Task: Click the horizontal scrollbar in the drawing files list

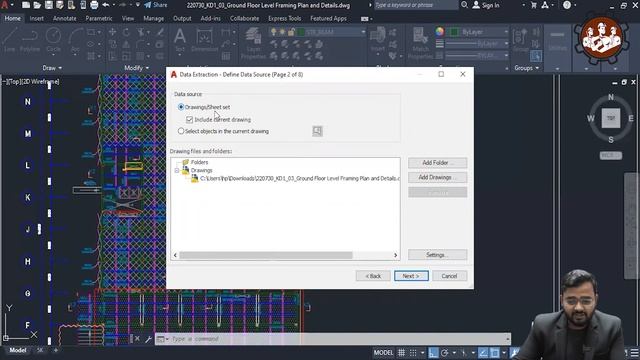Action: pos(266,255)
